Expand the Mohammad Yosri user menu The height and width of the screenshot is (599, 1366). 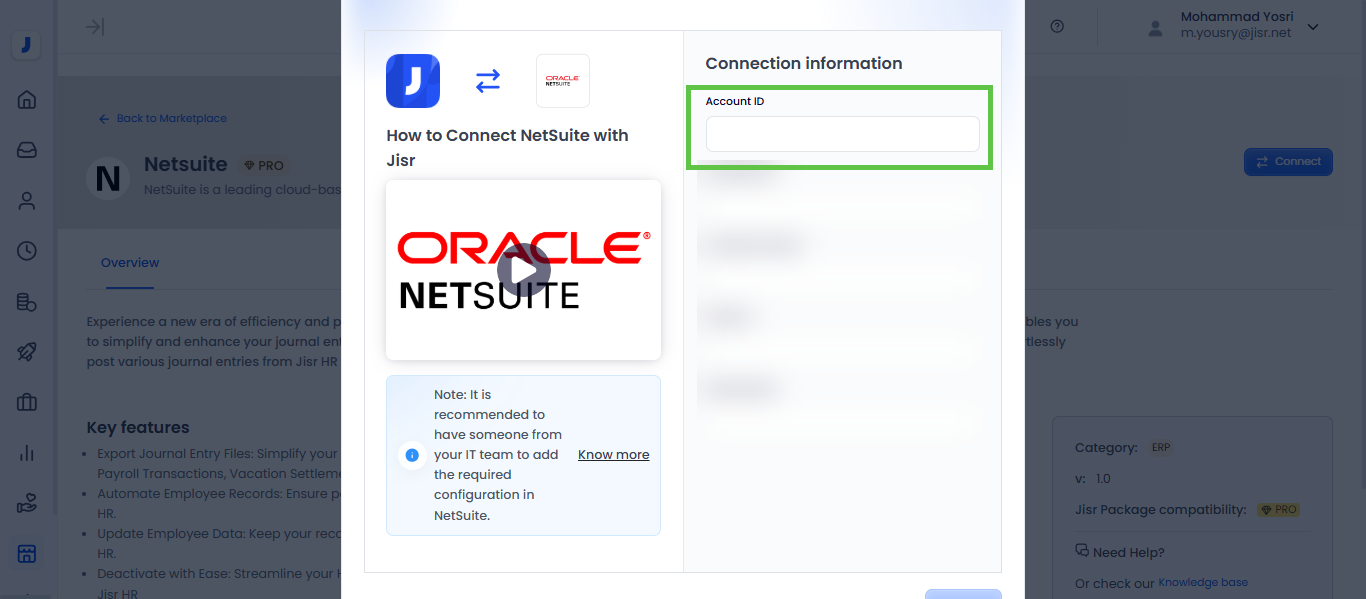coord(1312,27)
